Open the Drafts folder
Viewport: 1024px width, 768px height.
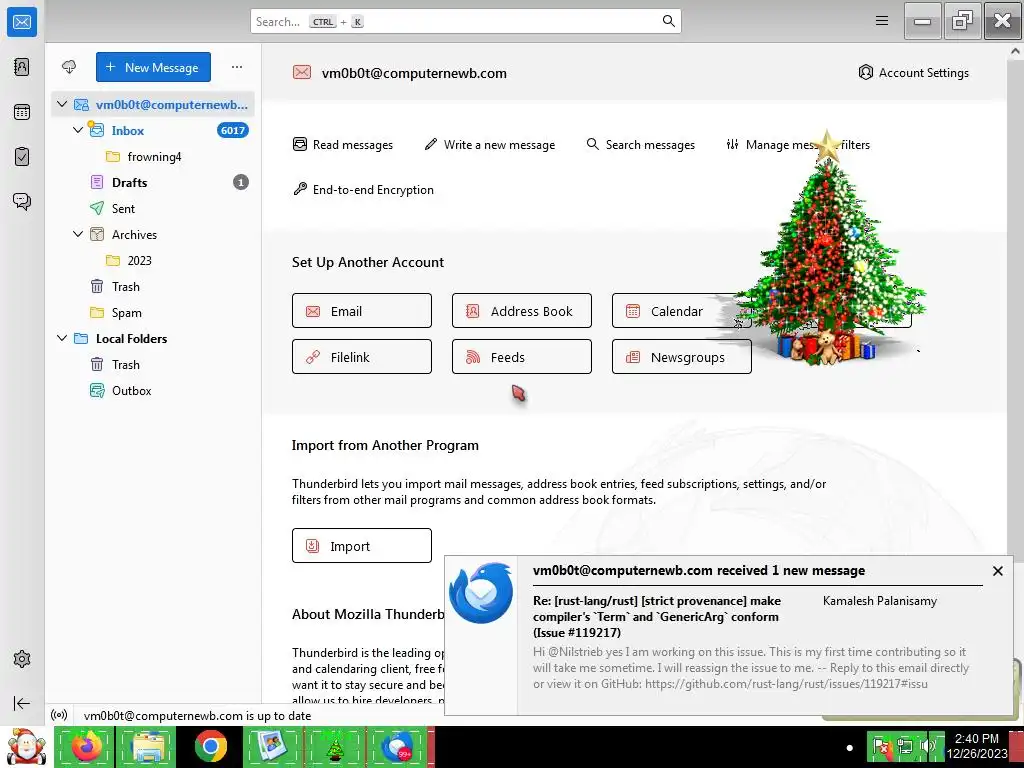pos(153,183)
